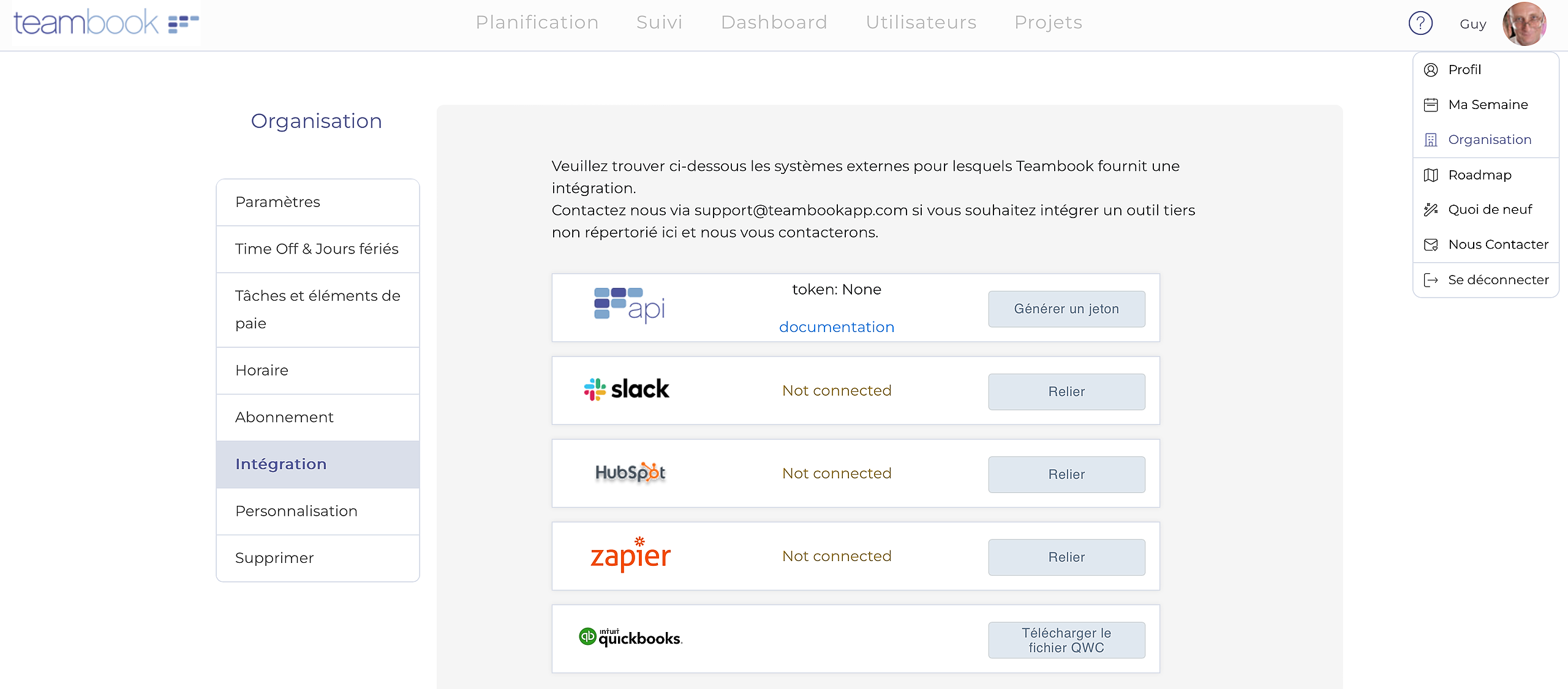This screenshot has height=689, width=1568.
Task: Open the API documentation link
Action: [836, 327]
